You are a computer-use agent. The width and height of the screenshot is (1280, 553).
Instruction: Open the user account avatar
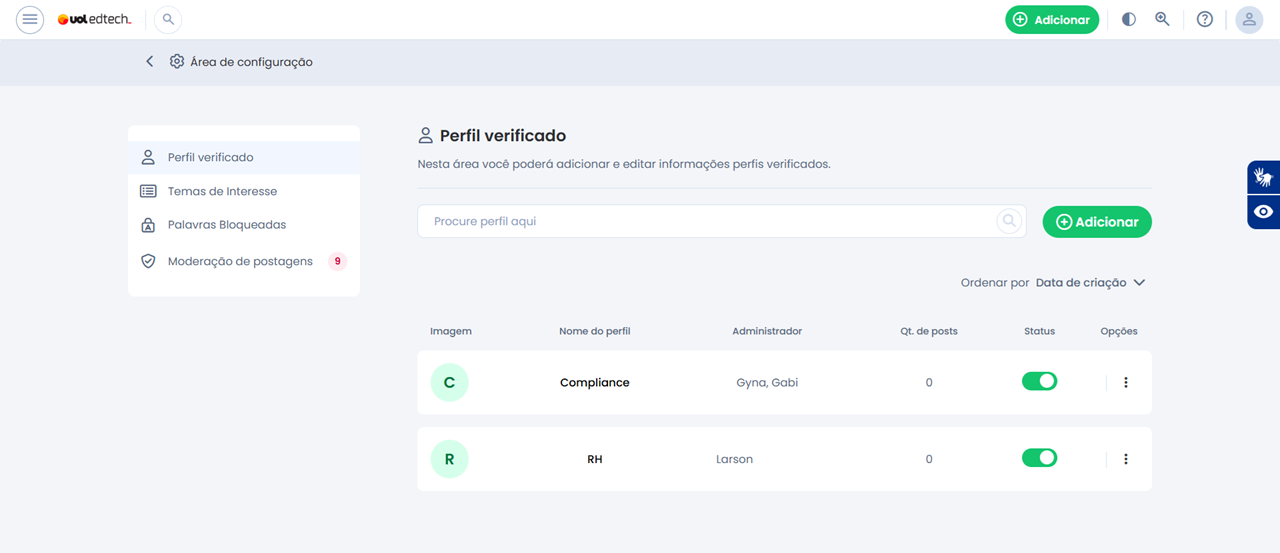coord(1249,19)
